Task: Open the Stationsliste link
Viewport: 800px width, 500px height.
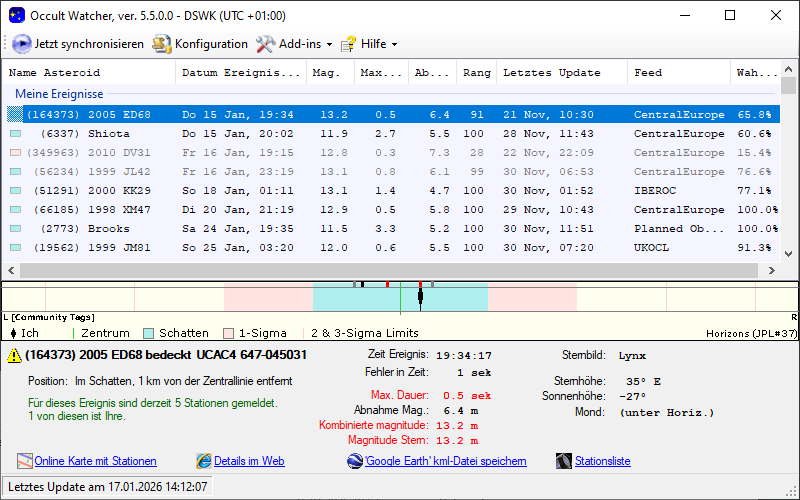Action: (x=603, y=461)
